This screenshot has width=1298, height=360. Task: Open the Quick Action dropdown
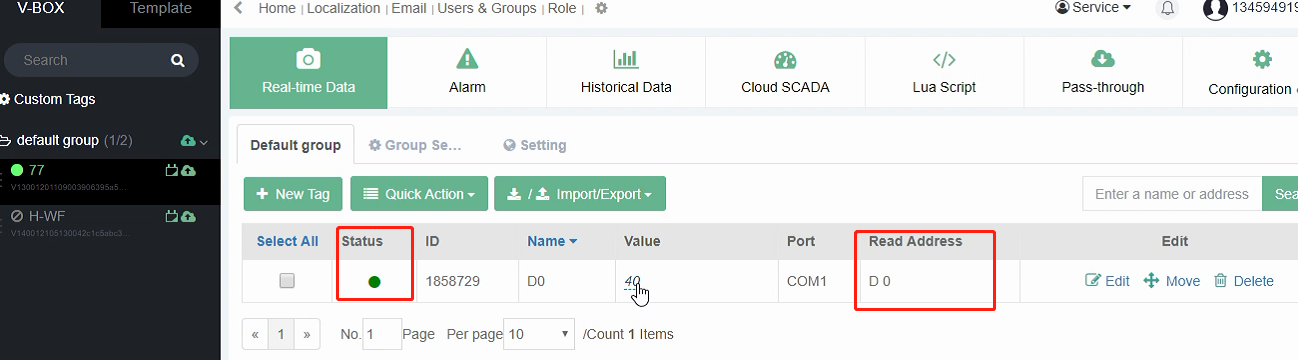[x=418, y=194]
